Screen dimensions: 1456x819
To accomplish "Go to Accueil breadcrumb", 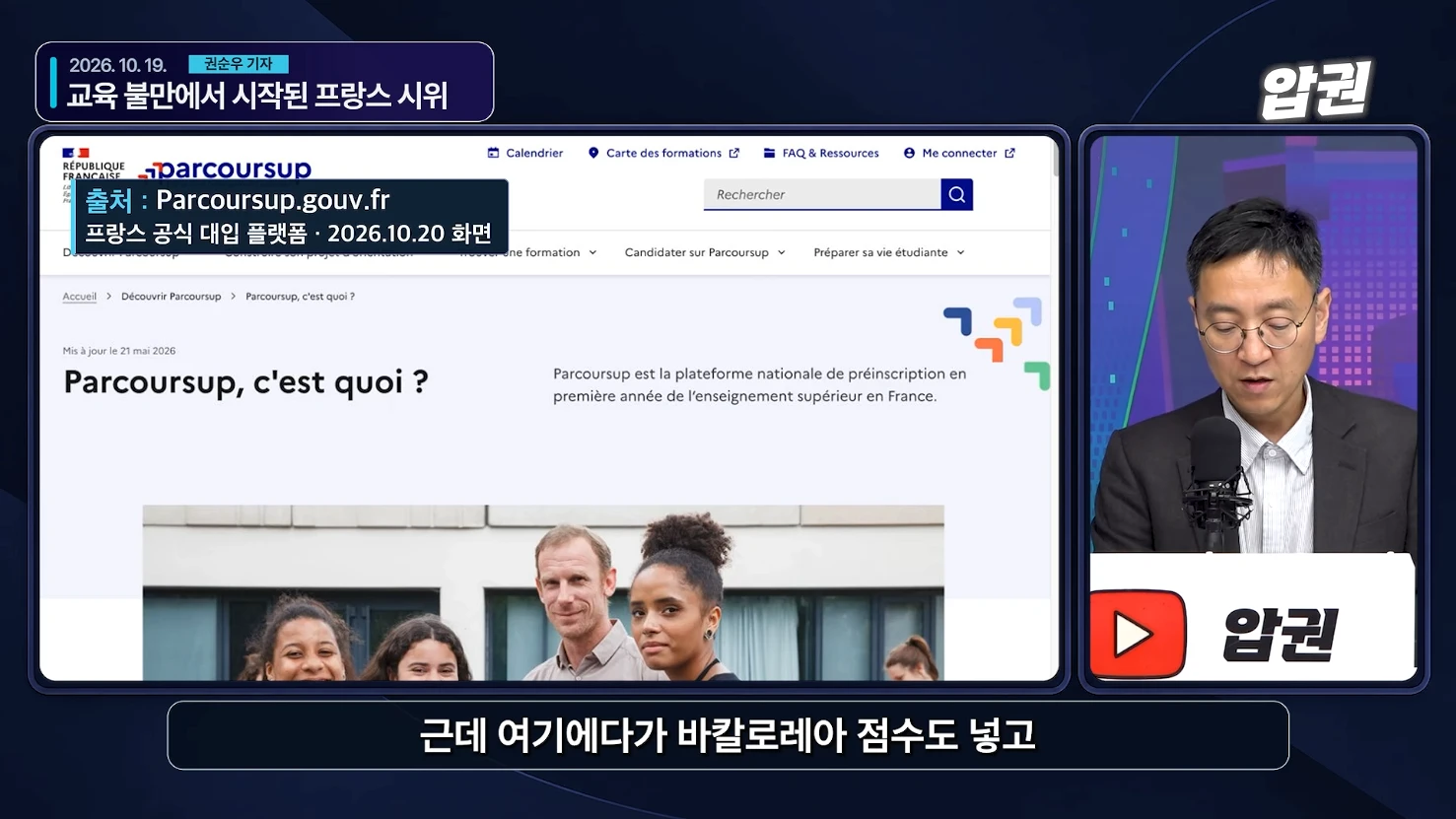I will click(x=80, y=296).
